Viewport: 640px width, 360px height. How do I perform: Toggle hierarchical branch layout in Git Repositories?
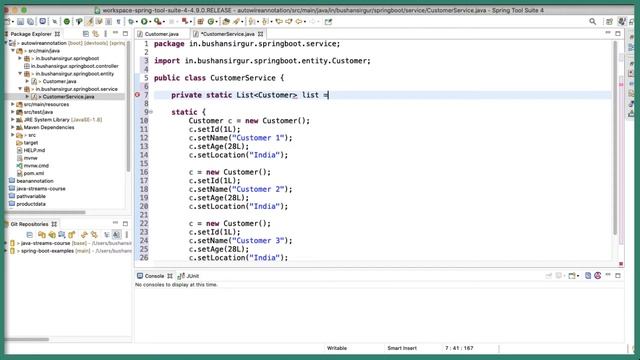pos(106,235)
